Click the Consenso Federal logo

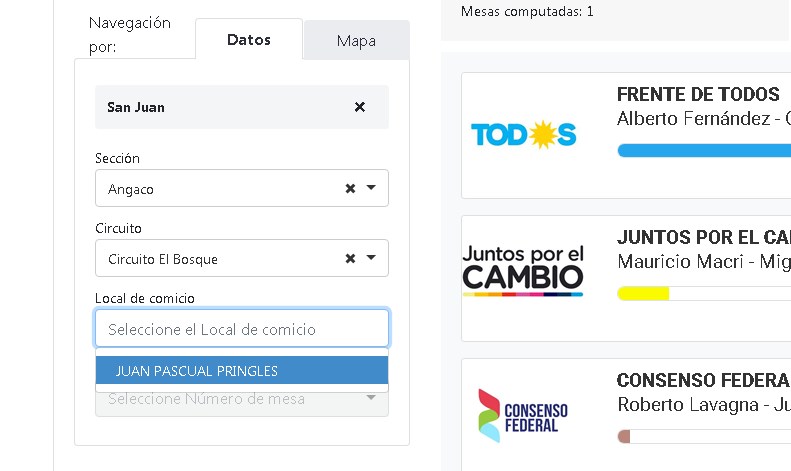pyautogui.click(x=523, y=412)
